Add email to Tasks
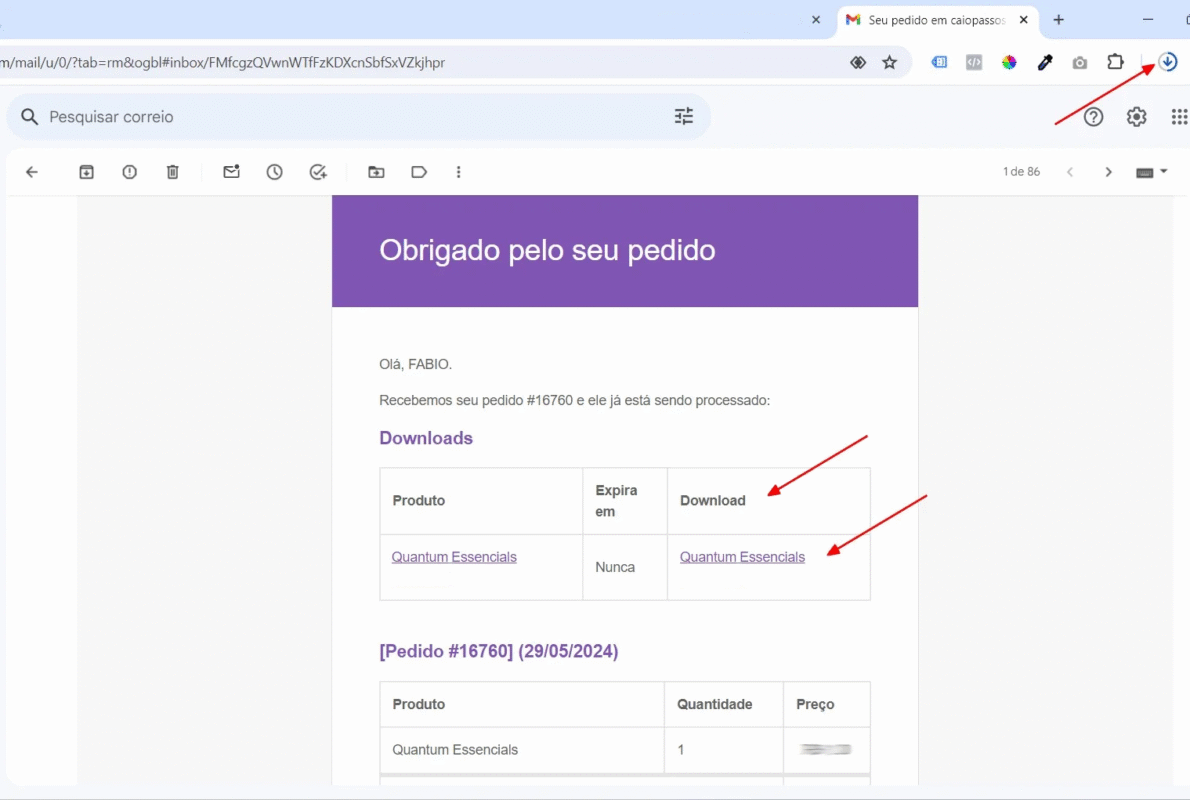The width and height of the screenshot is (1190, 800). pyautogui.click(x=318, y=172)
